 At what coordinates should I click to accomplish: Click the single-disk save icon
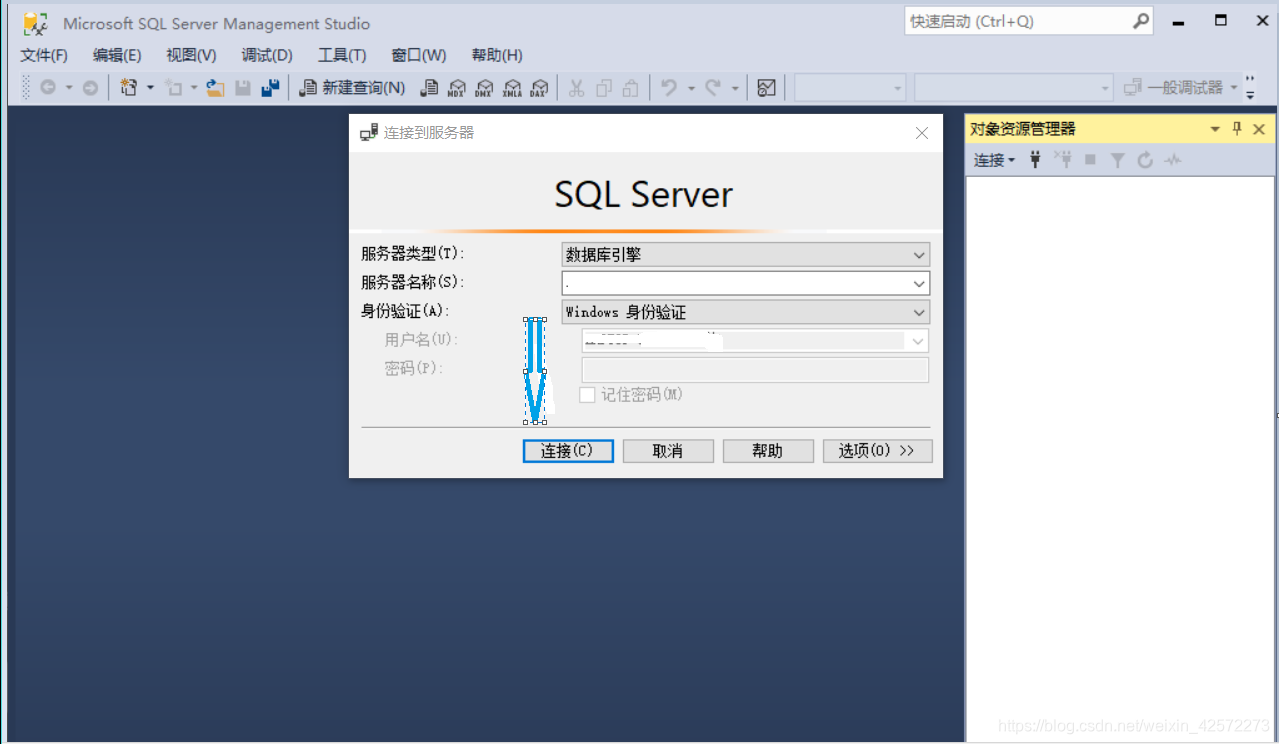click(242, 88)
